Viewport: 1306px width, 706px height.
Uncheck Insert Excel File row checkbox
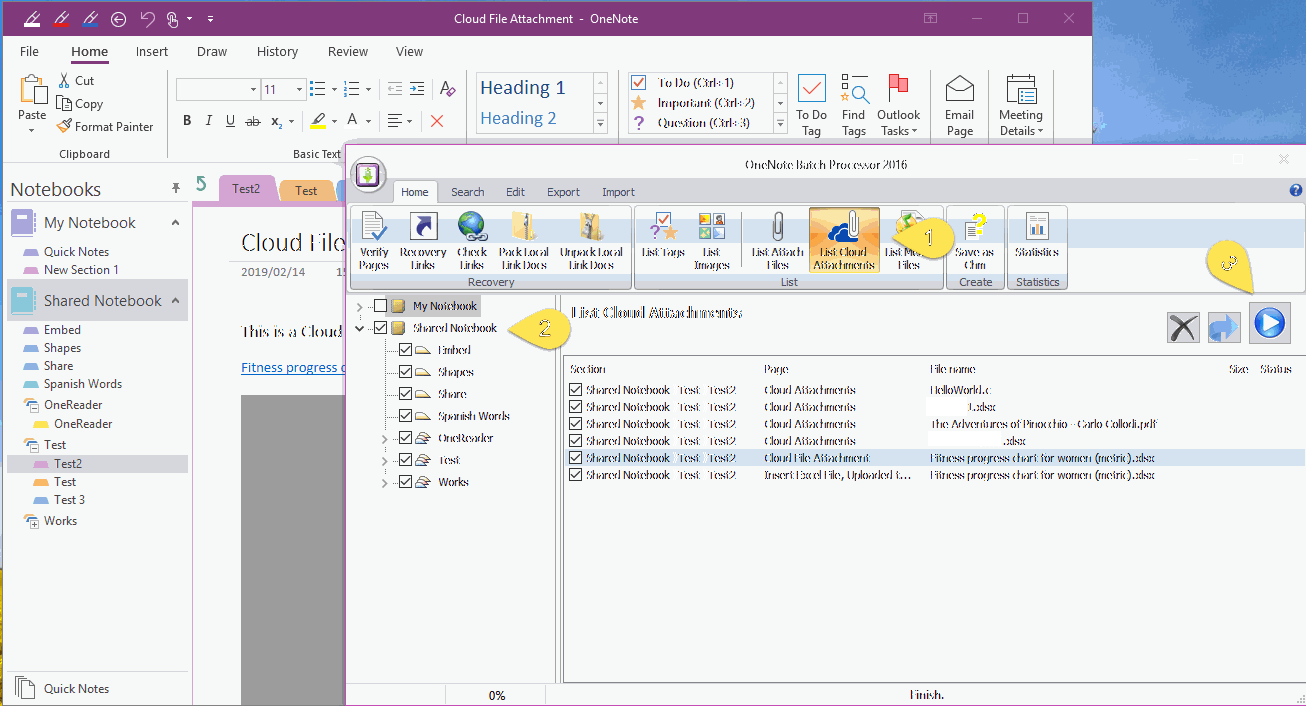pos(575,475)
